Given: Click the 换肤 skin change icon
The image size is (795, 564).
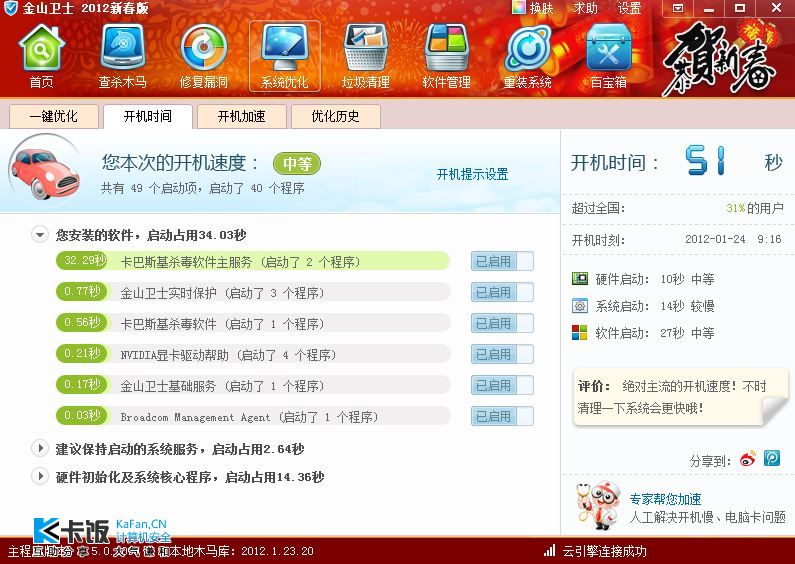Looking at the screenshot, I should pos(518,8).
